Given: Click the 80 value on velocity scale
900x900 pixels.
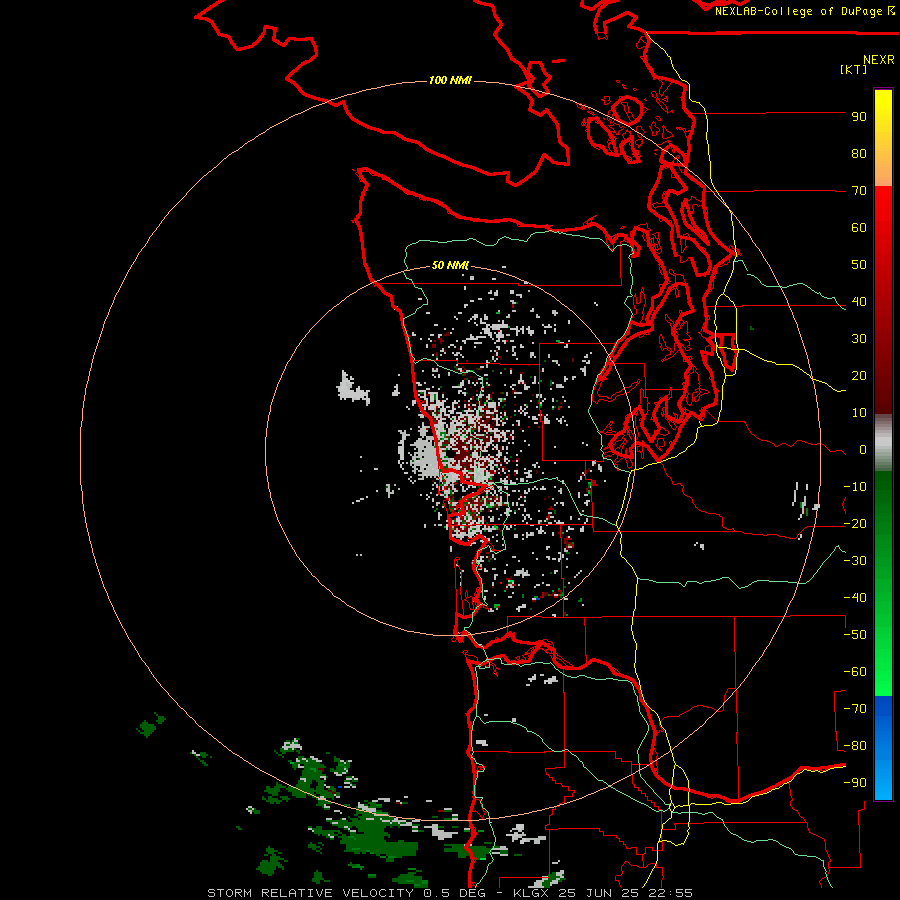Looking at the screenshot, I should pos(859,154).
